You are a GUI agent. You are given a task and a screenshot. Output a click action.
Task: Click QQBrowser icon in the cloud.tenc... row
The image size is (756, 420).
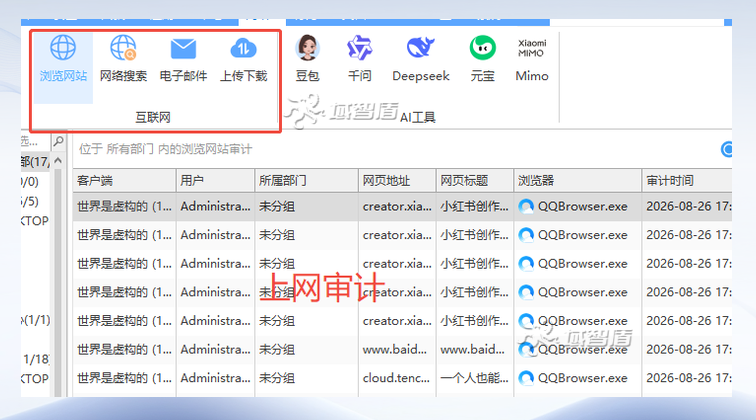[526, 378]
